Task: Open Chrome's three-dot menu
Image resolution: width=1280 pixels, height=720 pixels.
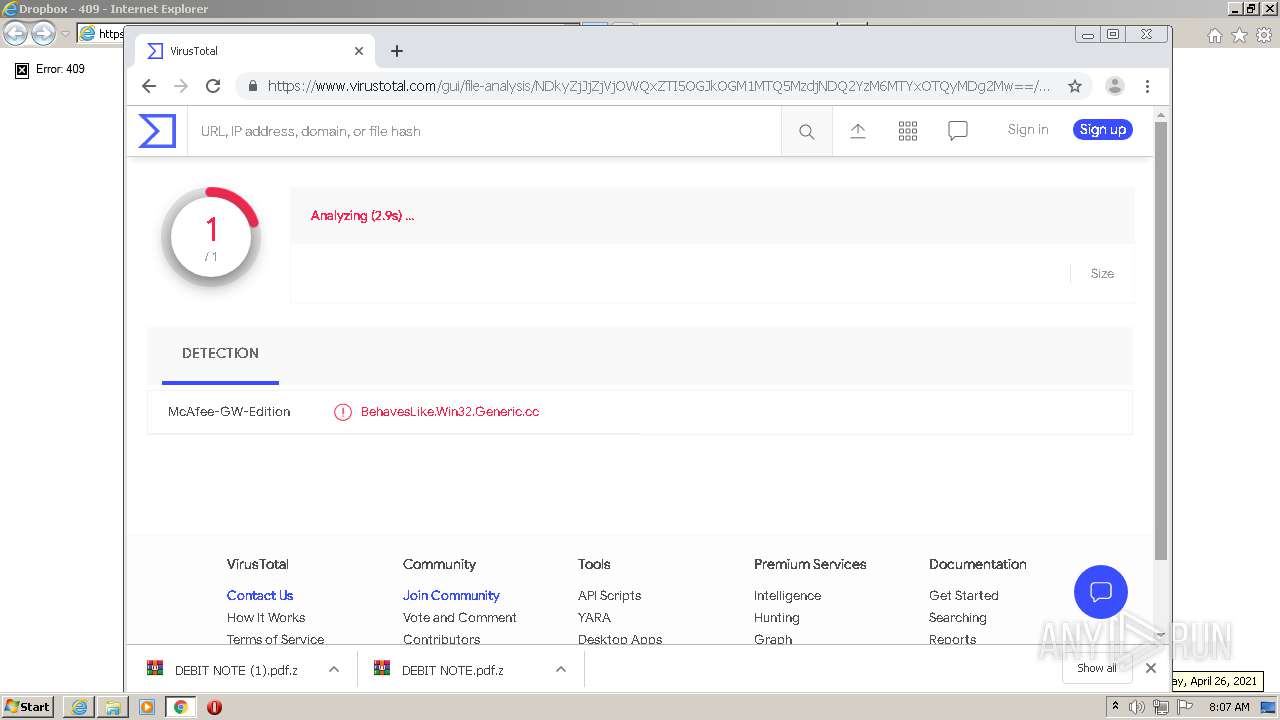Action: 1148,86
